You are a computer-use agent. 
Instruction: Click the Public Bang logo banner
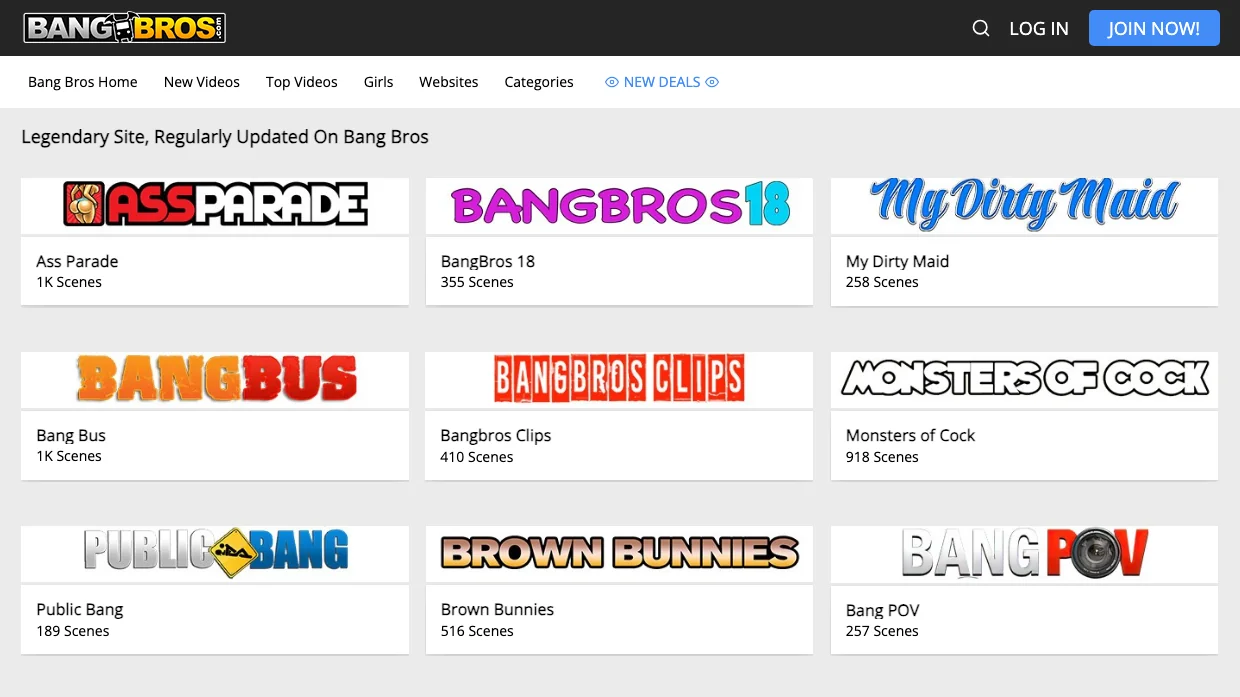pyautogui.click(x=215, y=553)
